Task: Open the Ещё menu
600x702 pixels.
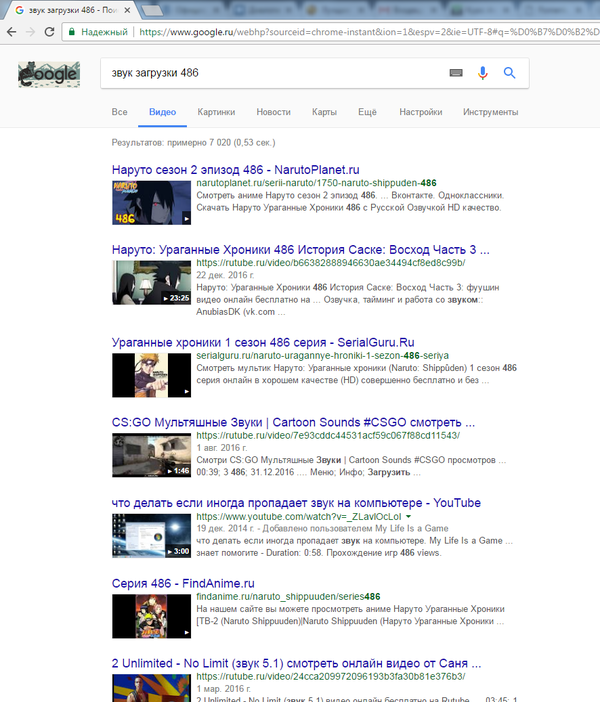Action: coord(367,113)
